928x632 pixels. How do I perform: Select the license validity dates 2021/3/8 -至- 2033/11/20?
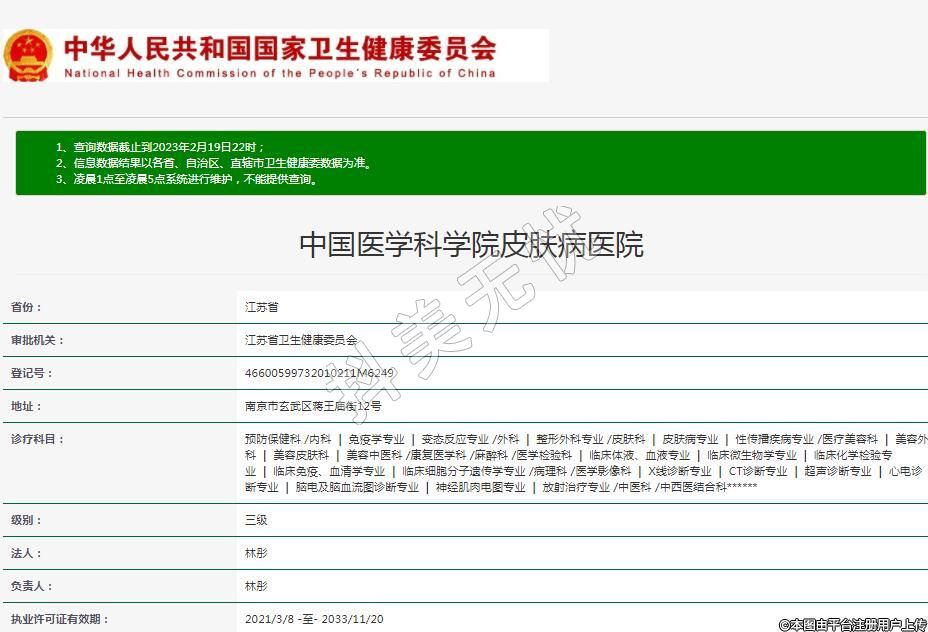[x=314, y=619]
